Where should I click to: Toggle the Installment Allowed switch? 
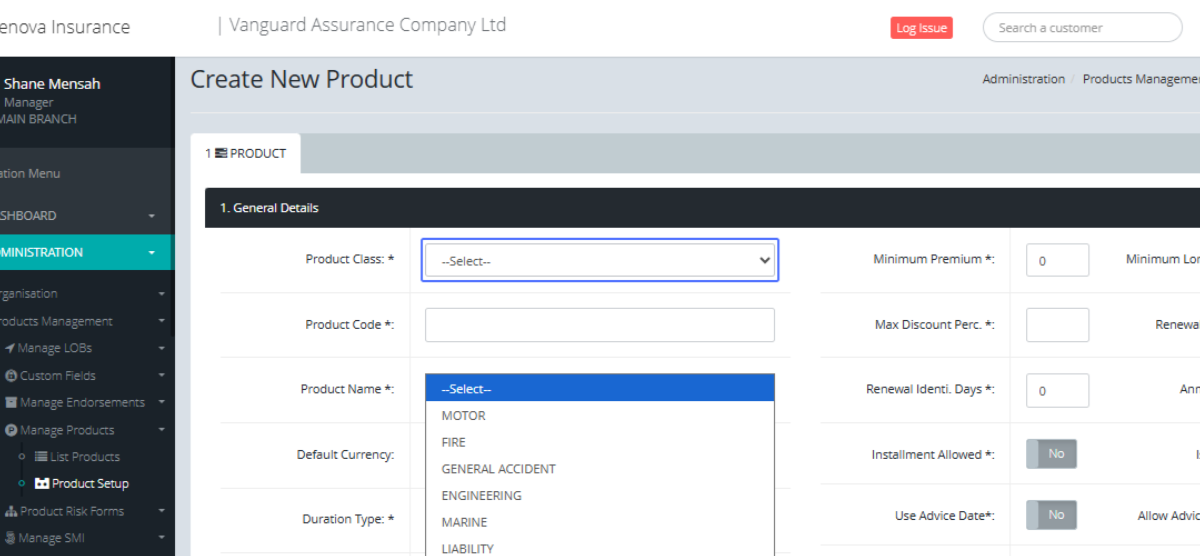click(x=1051, y=454)
